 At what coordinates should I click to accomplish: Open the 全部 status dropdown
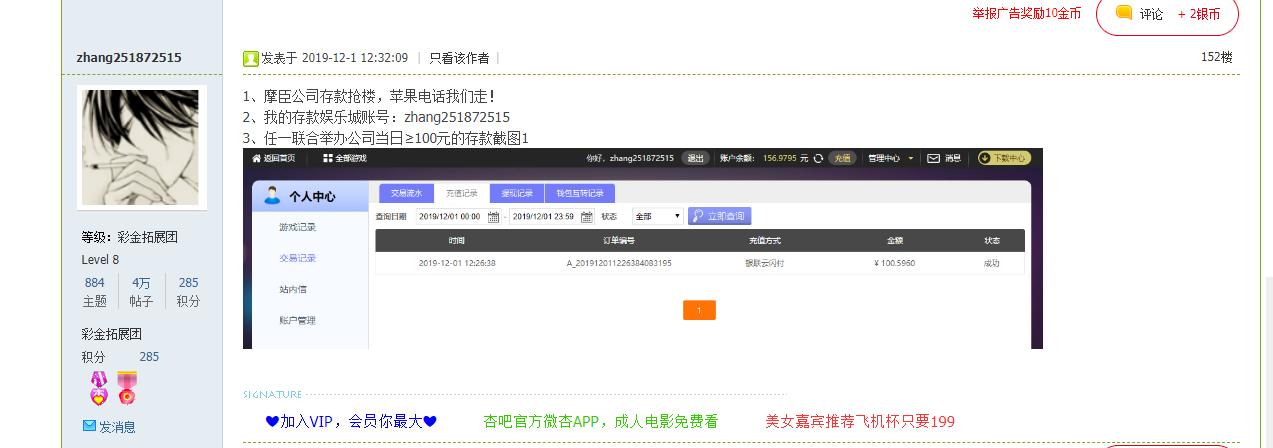[x=657, y=216]
